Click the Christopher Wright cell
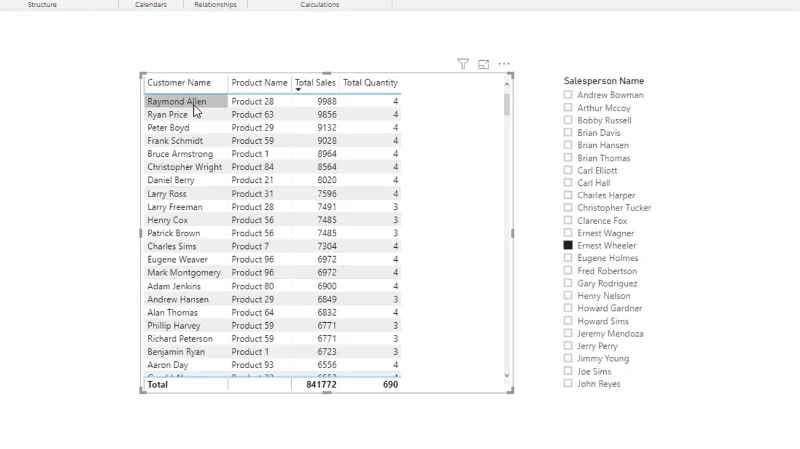This screenshot has height=449, width=800. (x=185, y=167)
